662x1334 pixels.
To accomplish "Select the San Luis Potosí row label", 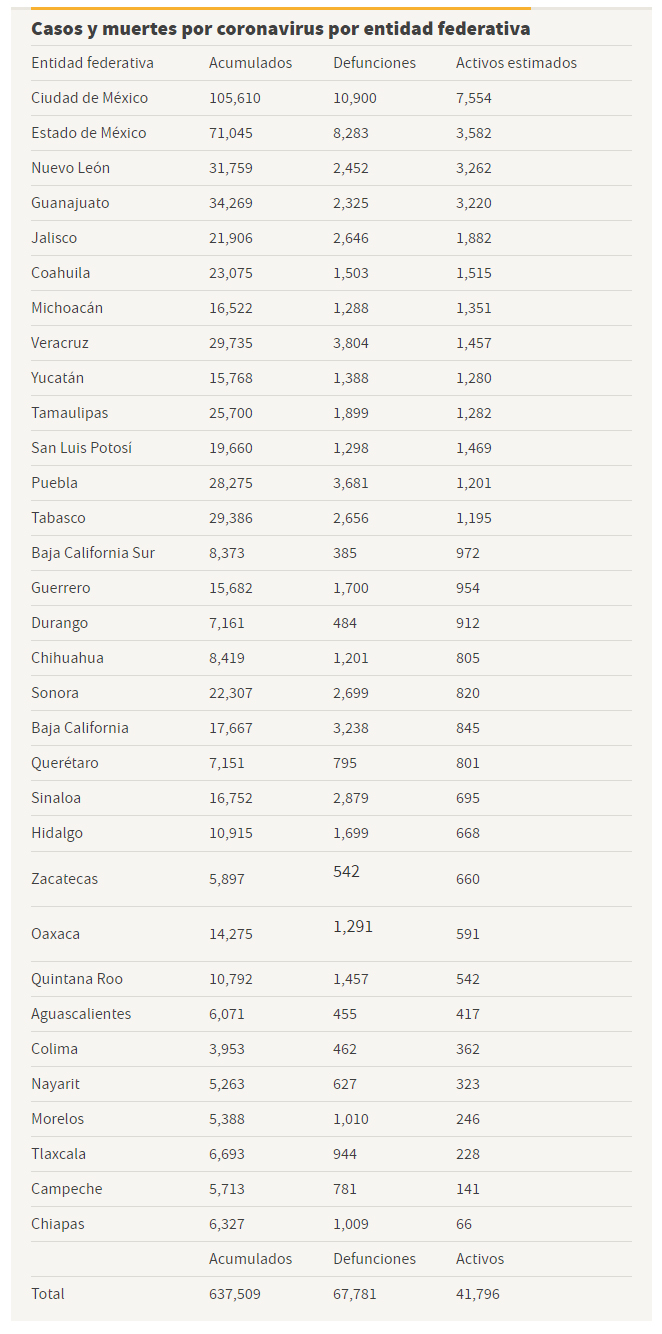I will 81,448.
